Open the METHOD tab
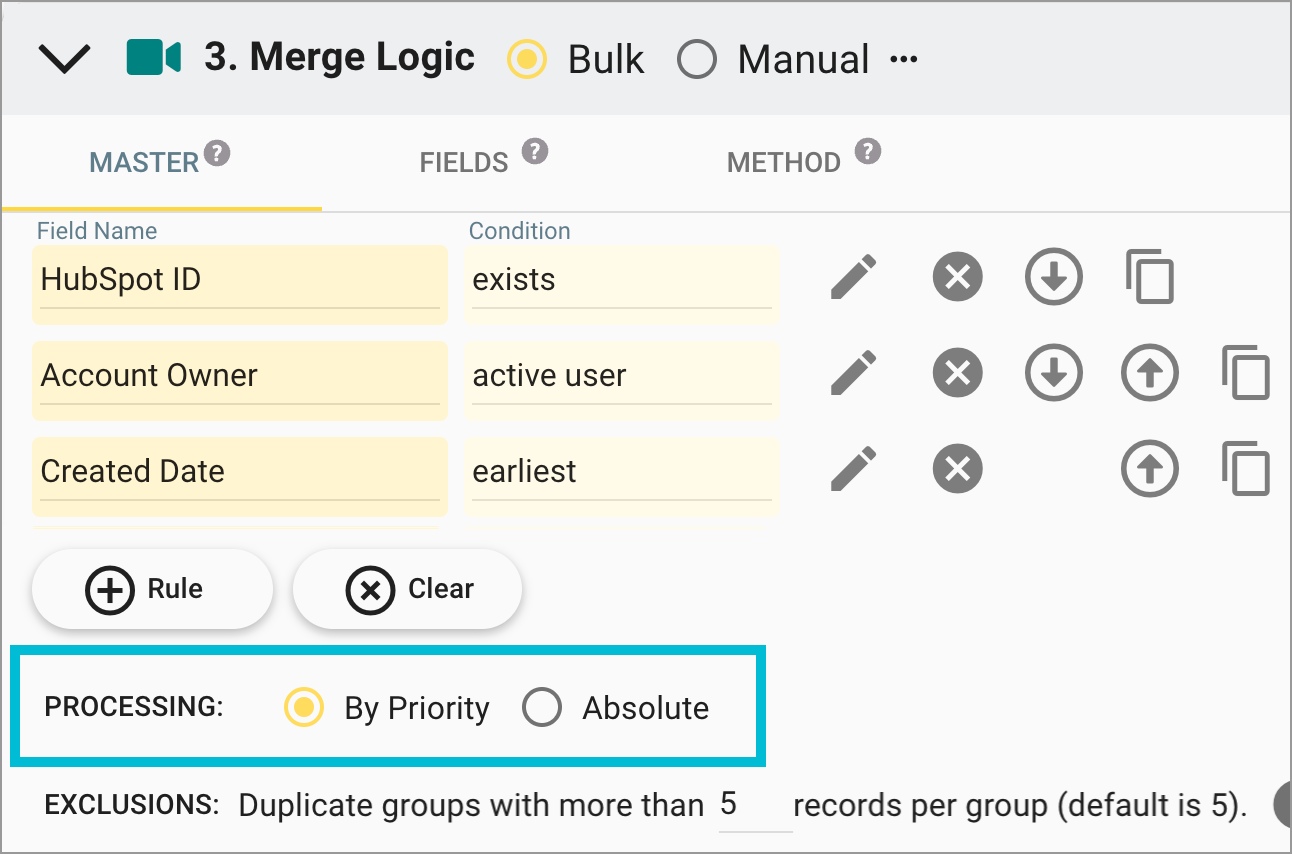Image resolution: width=1292 pixels, height=854 pixels. (x=783, y=162)
